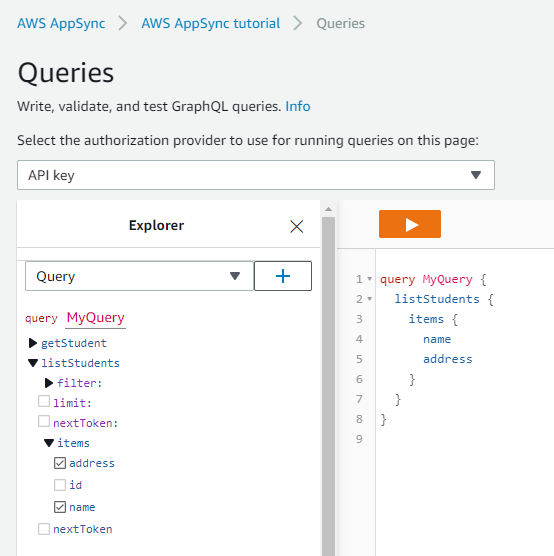The image size is (554, 556).
Task: Open the Query operation type dropdown
Action: [139, 276]
